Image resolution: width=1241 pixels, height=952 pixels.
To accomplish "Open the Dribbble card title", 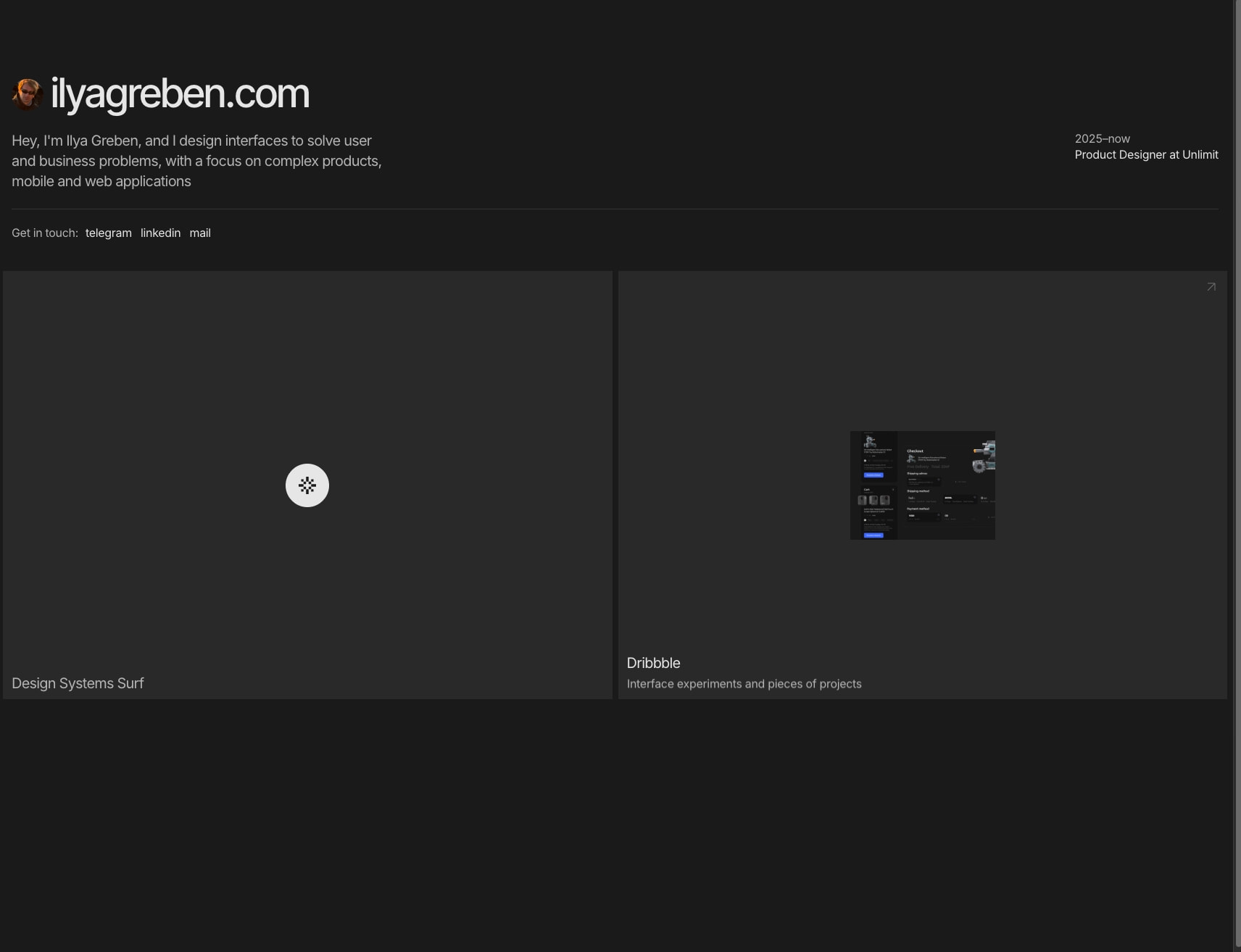I will pyautogui.click(x=654, y=663).
